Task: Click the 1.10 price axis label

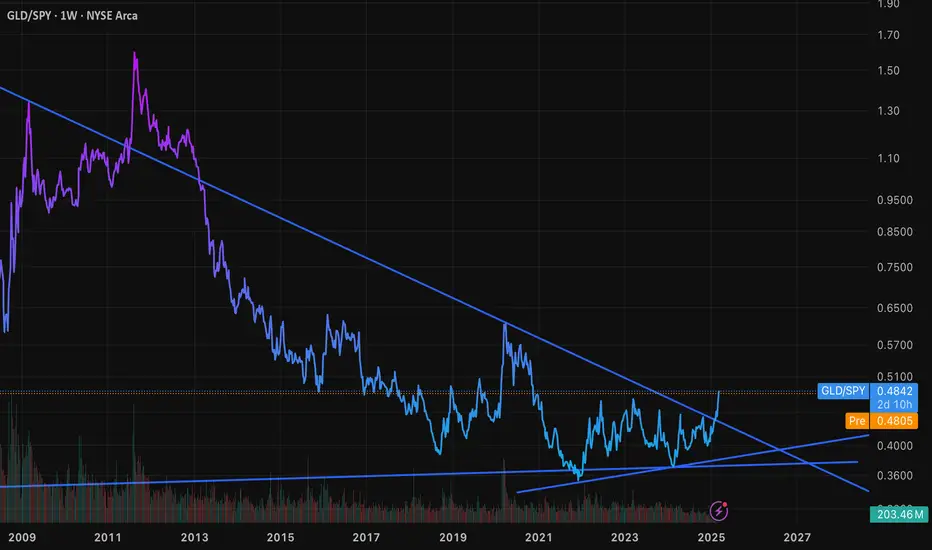Action: click(888, 158)
